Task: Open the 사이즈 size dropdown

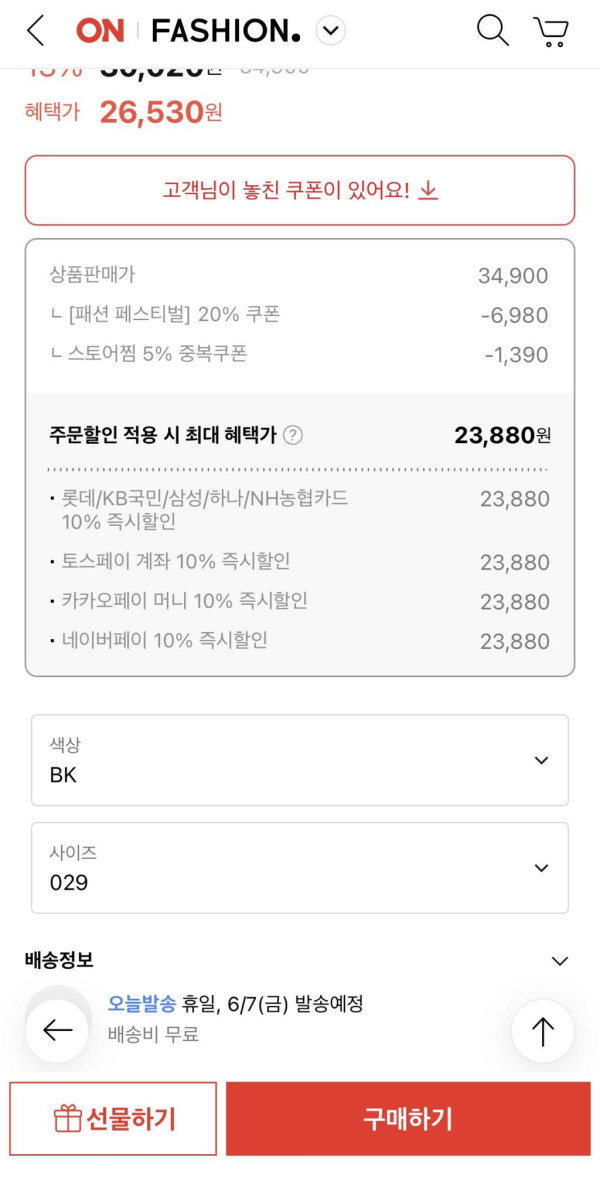Action: click(300, 868)
